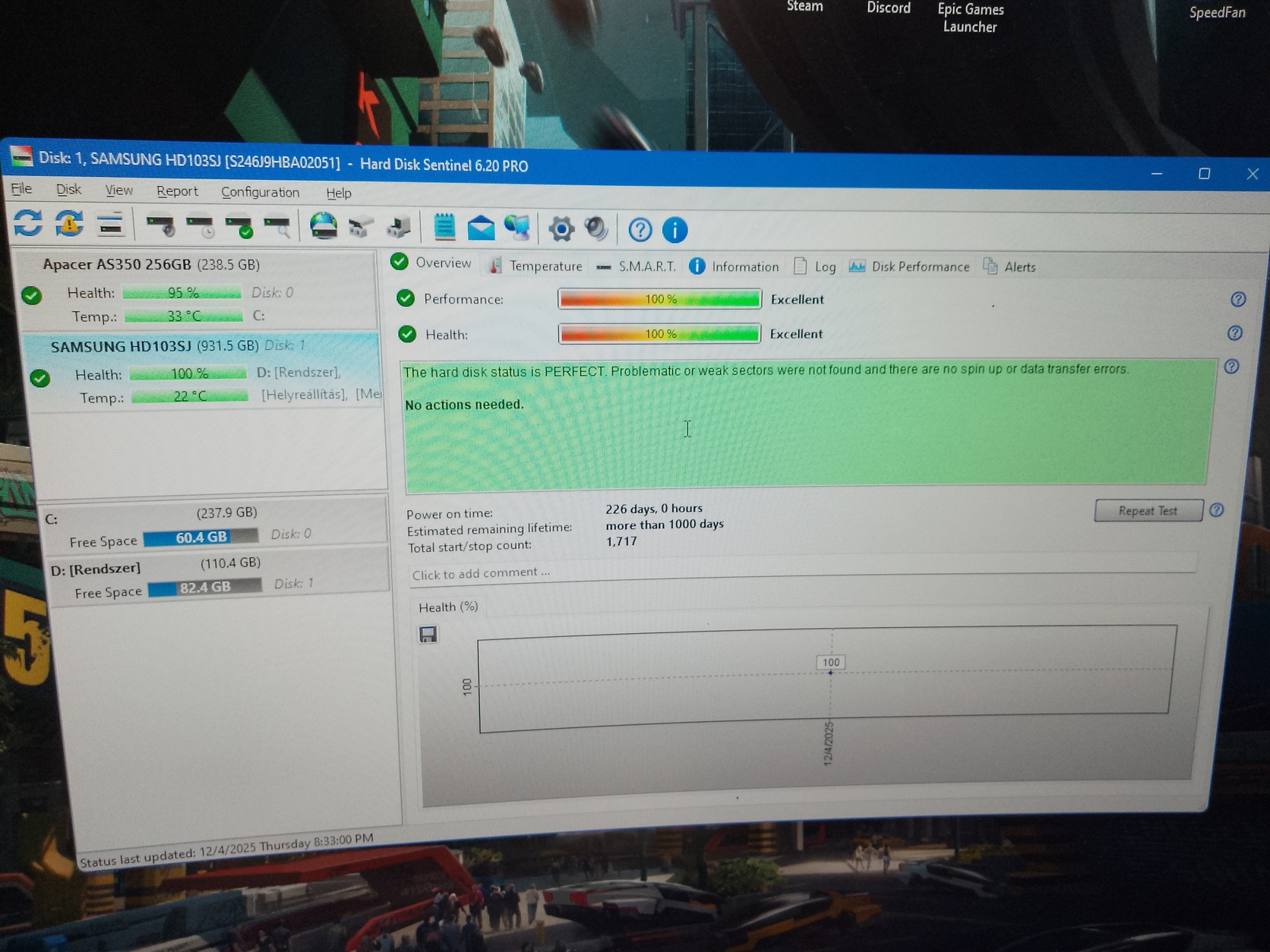Click the Performance 100 % gradient bar

click(x=660, y=299)
